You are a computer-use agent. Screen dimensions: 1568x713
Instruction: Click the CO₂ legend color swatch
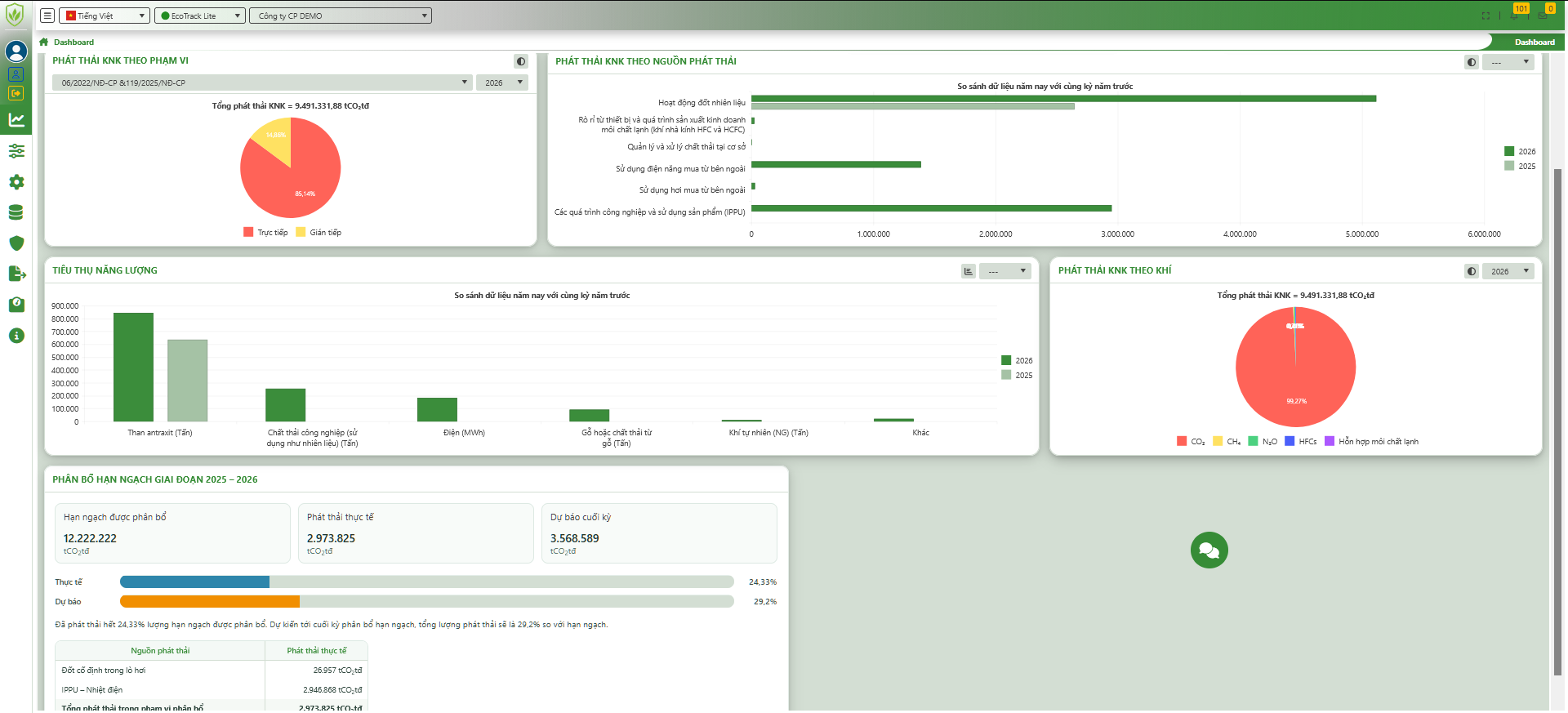(x=1182, y=441)
